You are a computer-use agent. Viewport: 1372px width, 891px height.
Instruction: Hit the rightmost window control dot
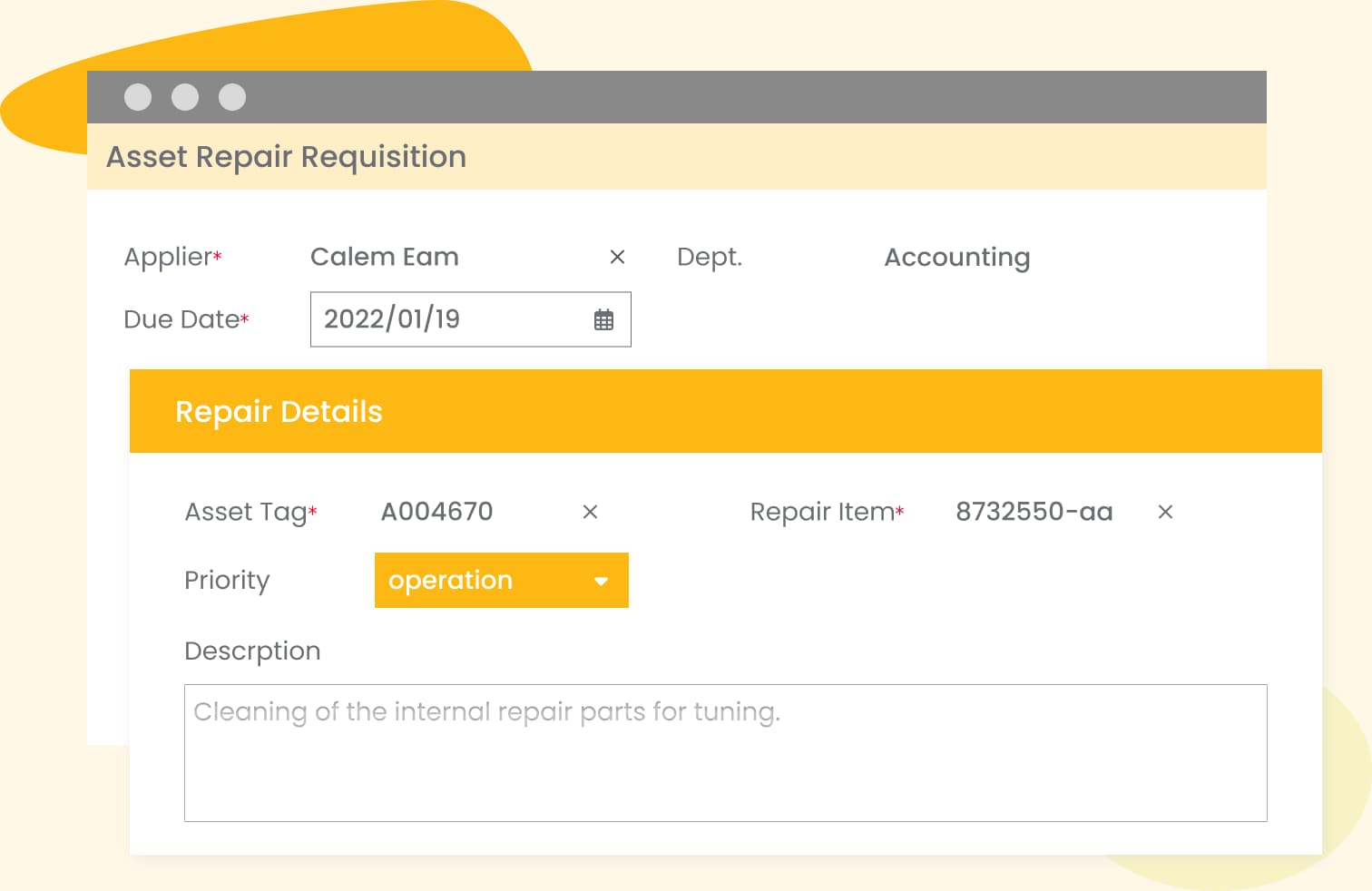pos(232,97)
